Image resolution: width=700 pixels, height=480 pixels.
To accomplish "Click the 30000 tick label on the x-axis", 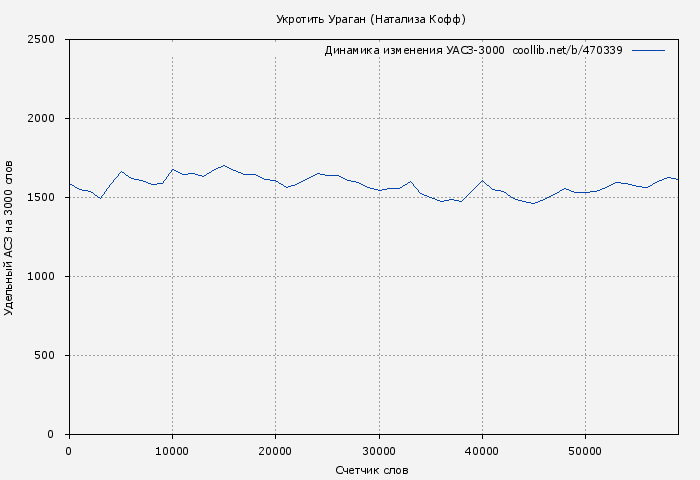I will 379,451.
